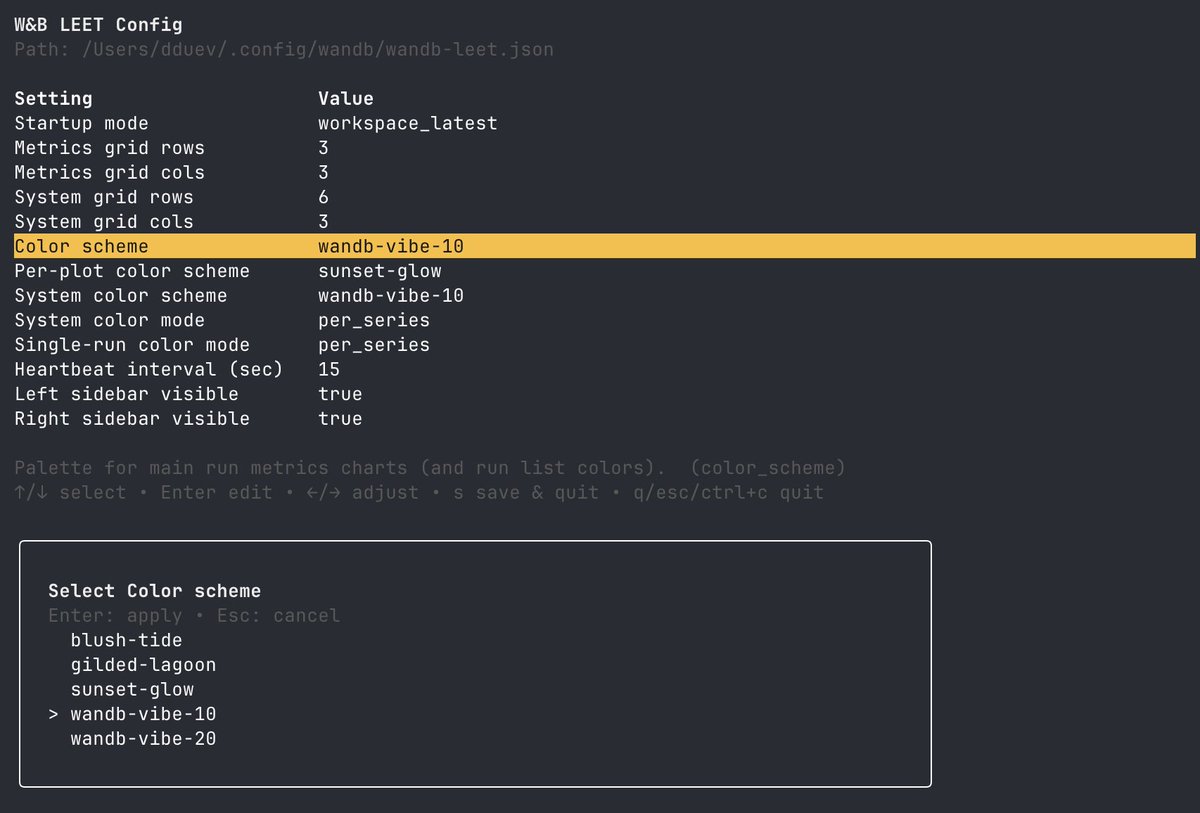
Task: Click the workspace_latest value
Action: (x=408, y=123)
